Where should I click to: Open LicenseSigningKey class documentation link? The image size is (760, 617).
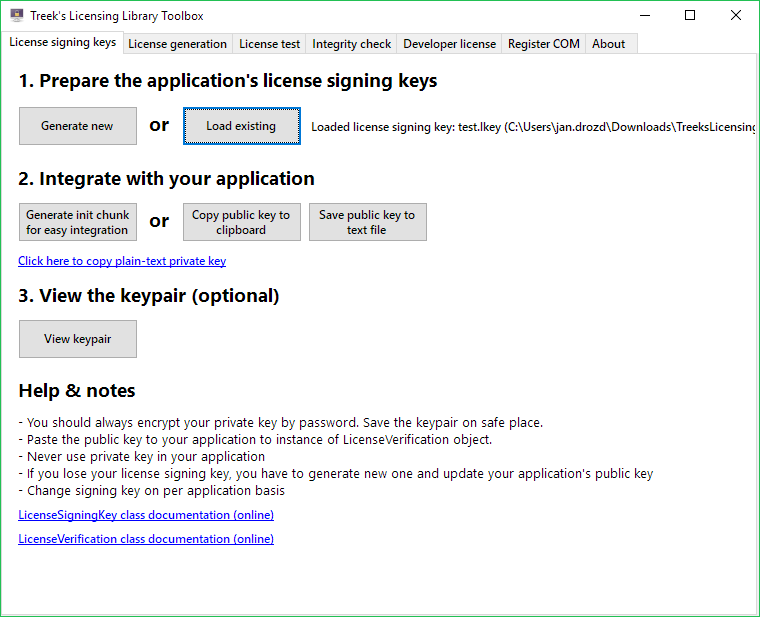pos(146,515)
